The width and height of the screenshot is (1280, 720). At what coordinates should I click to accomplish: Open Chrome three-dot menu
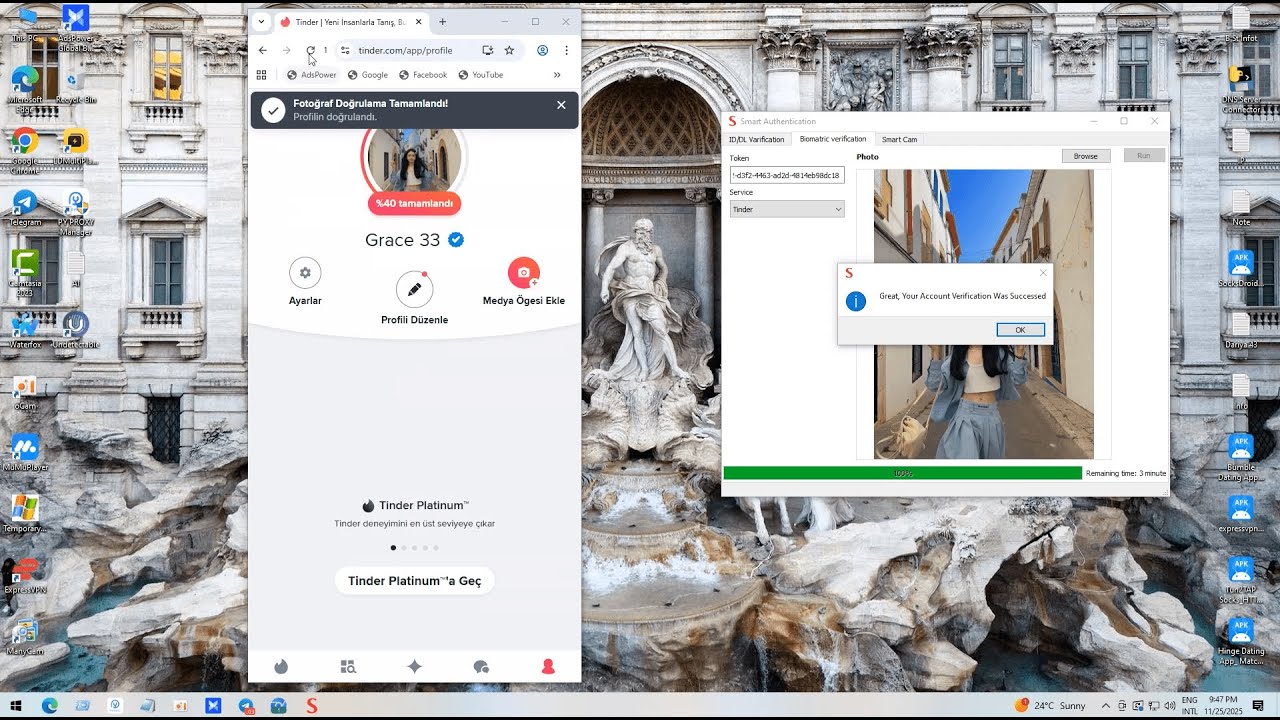(566, 50)
